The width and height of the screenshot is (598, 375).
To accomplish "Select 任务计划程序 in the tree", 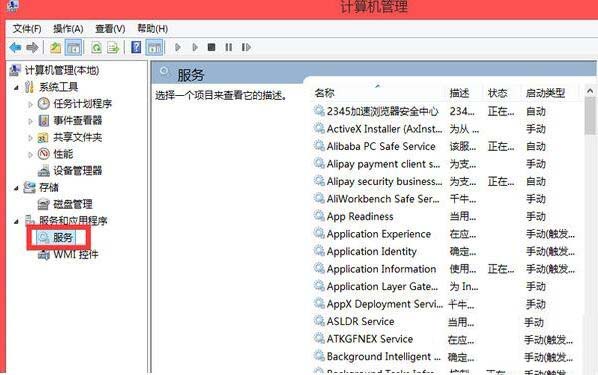I will (82, 104).
